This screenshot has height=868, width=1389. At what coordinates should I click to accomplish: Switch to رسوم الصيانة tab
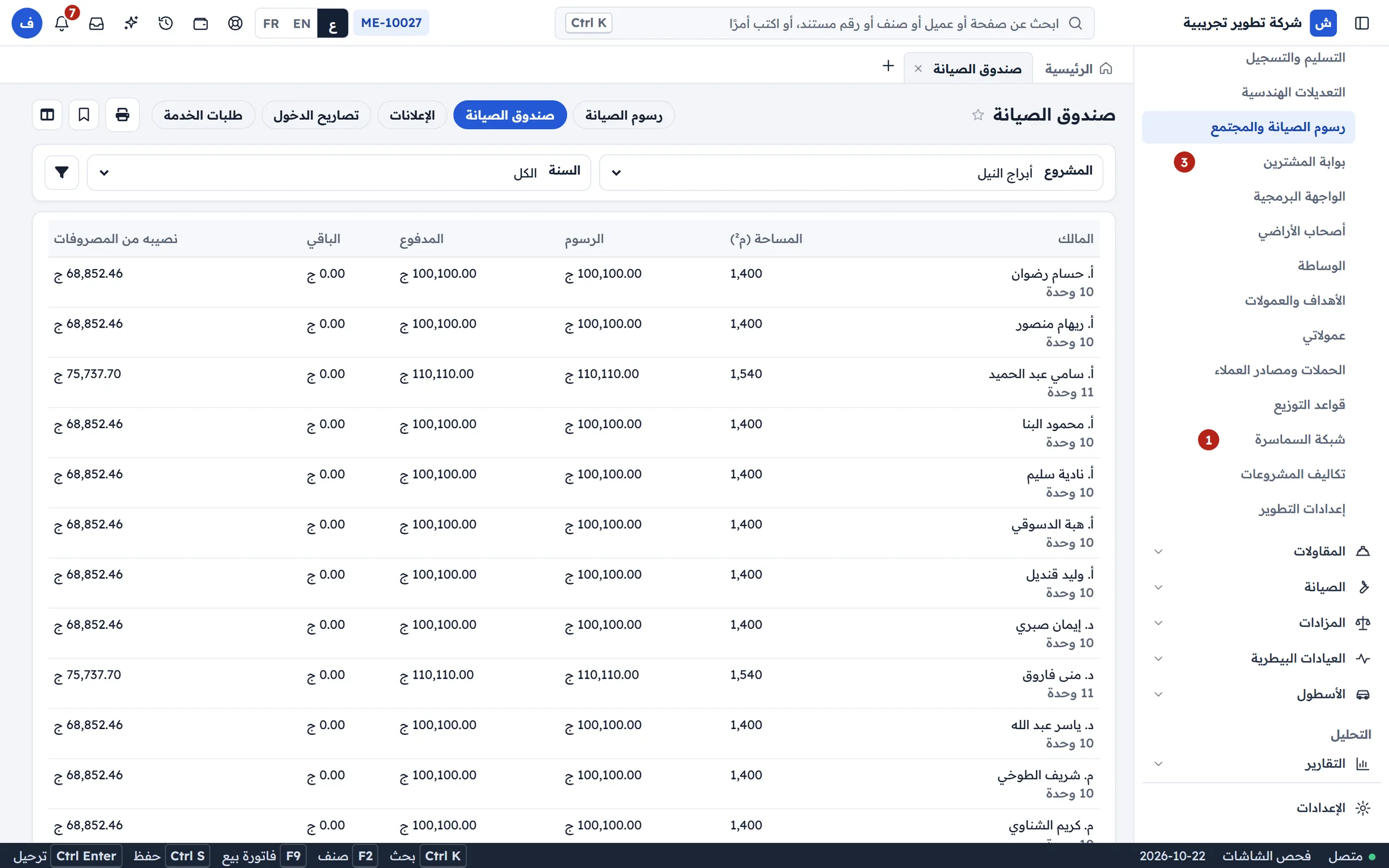[623, 115]
